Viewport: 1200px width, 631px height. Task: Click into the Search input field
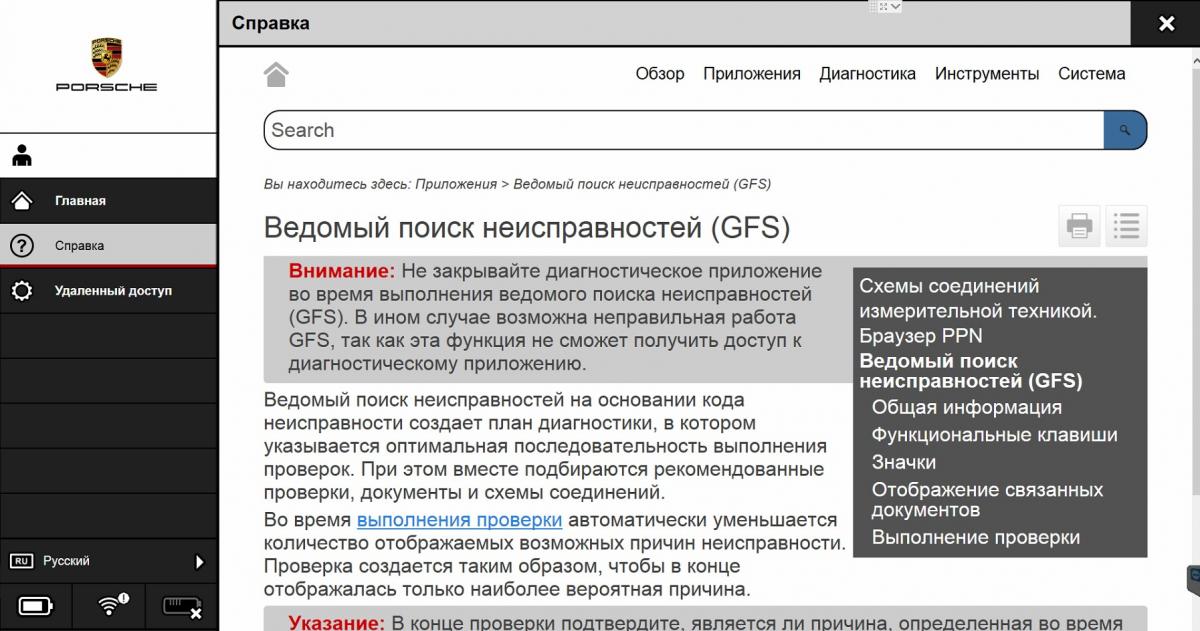683,130
